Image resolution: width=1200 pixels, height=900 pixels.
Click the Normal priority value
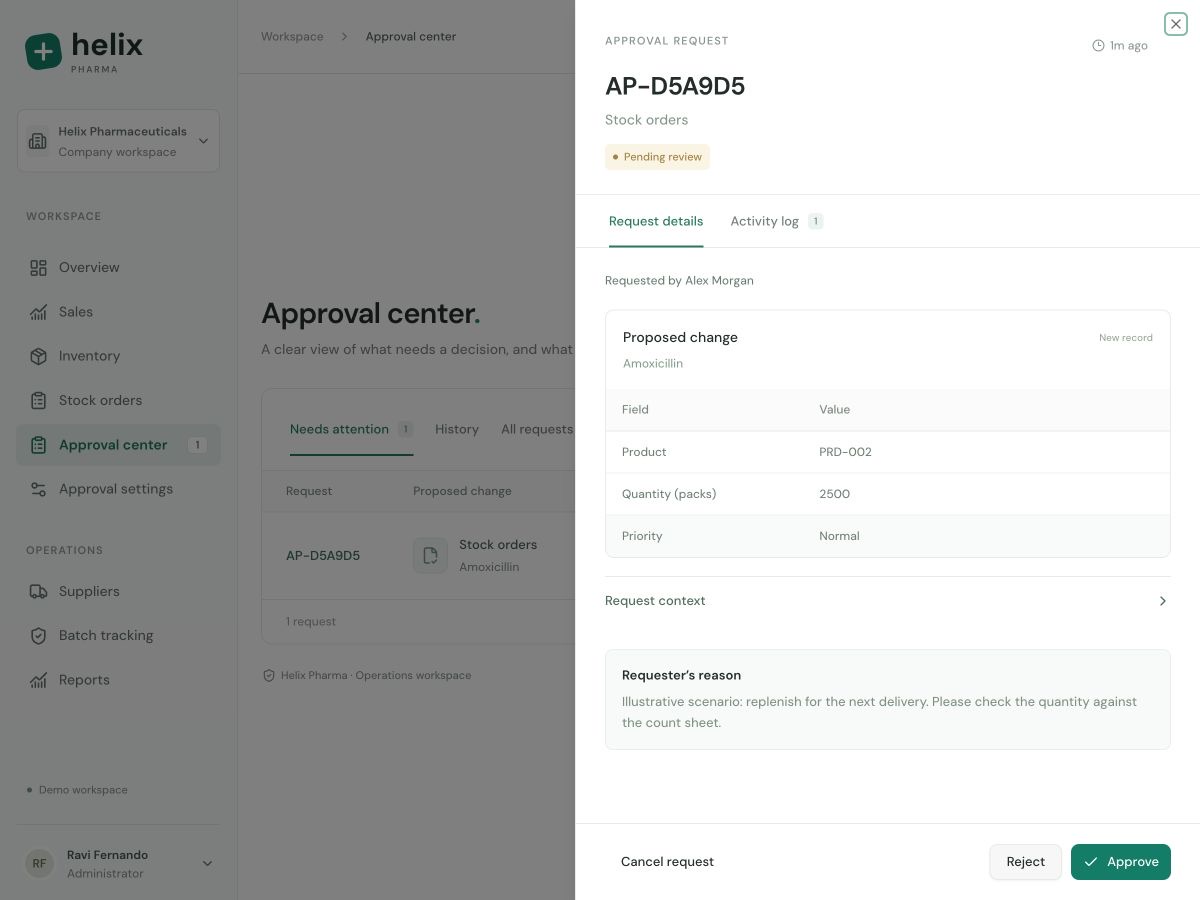839,536
